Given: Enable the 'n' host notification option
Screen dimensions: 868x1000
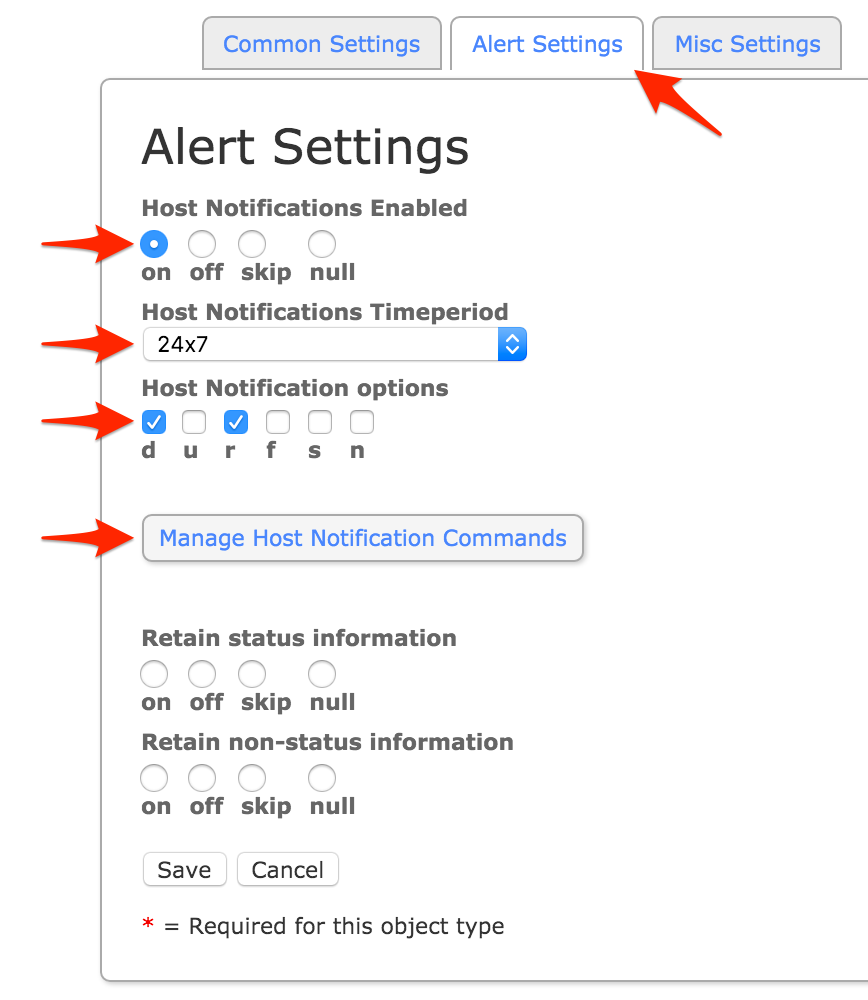Looking at the screenshot, I should (x=362, y=422).
